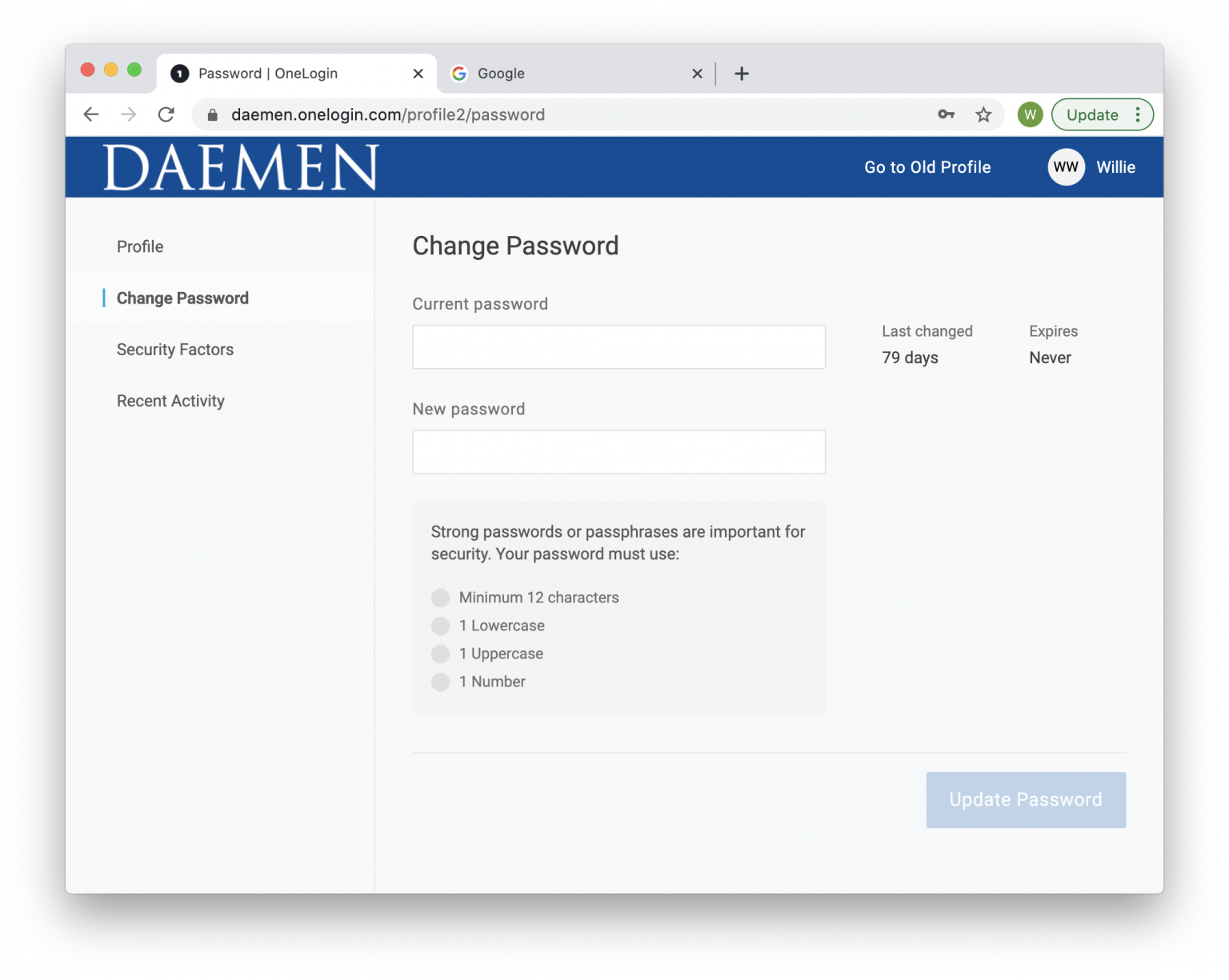Image resolution: width=1229 pixels, height=980 pixels.
Task: Click the WW user avatar
Action: tap(1066, 167)
